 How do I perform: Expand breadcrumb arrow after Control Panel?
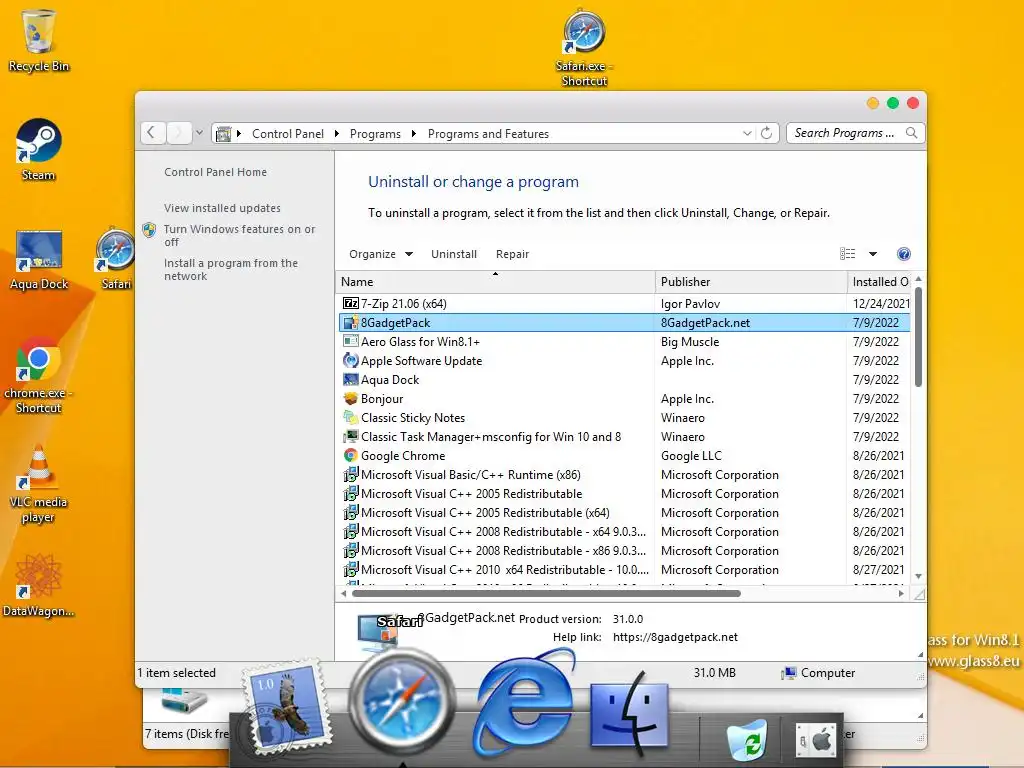pos(336,134)
